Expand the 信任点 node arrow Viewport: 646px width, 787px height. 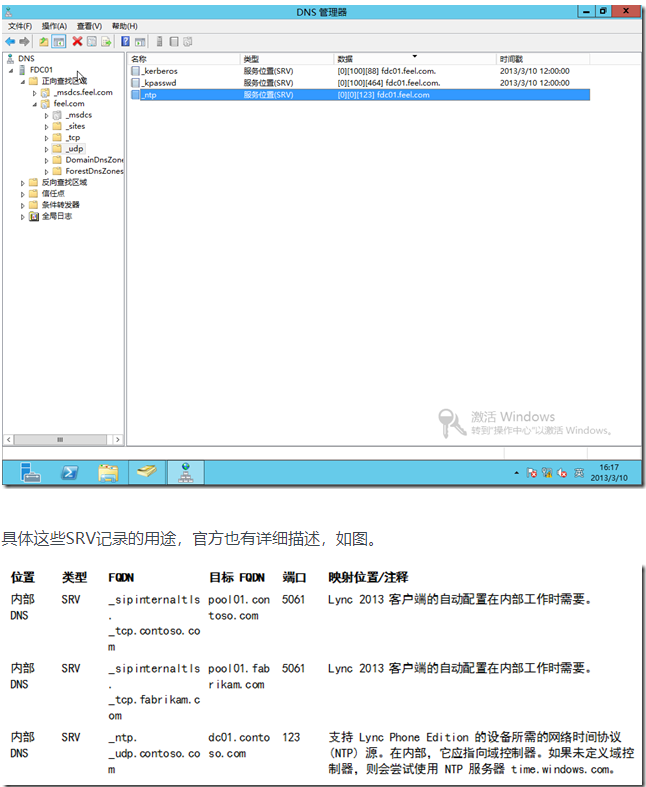(x=23, y=194)
